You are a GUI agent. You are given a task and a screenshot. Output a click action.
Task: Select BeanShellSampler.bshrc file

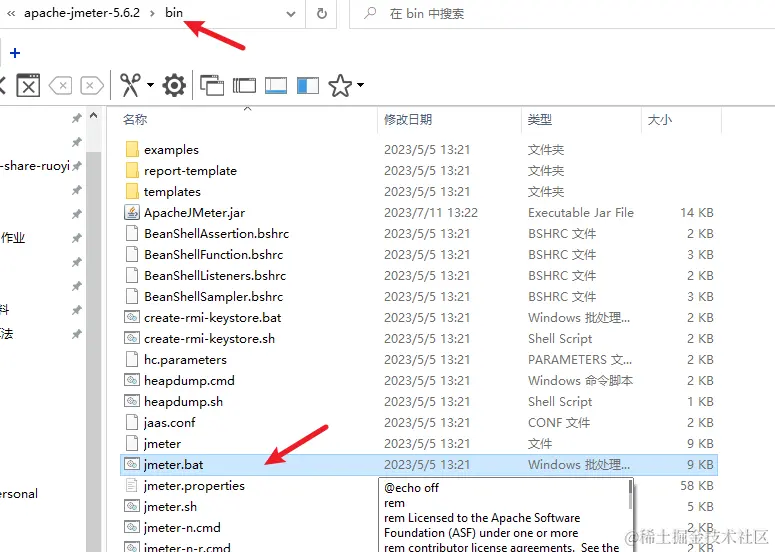click(x=214, y=297)
